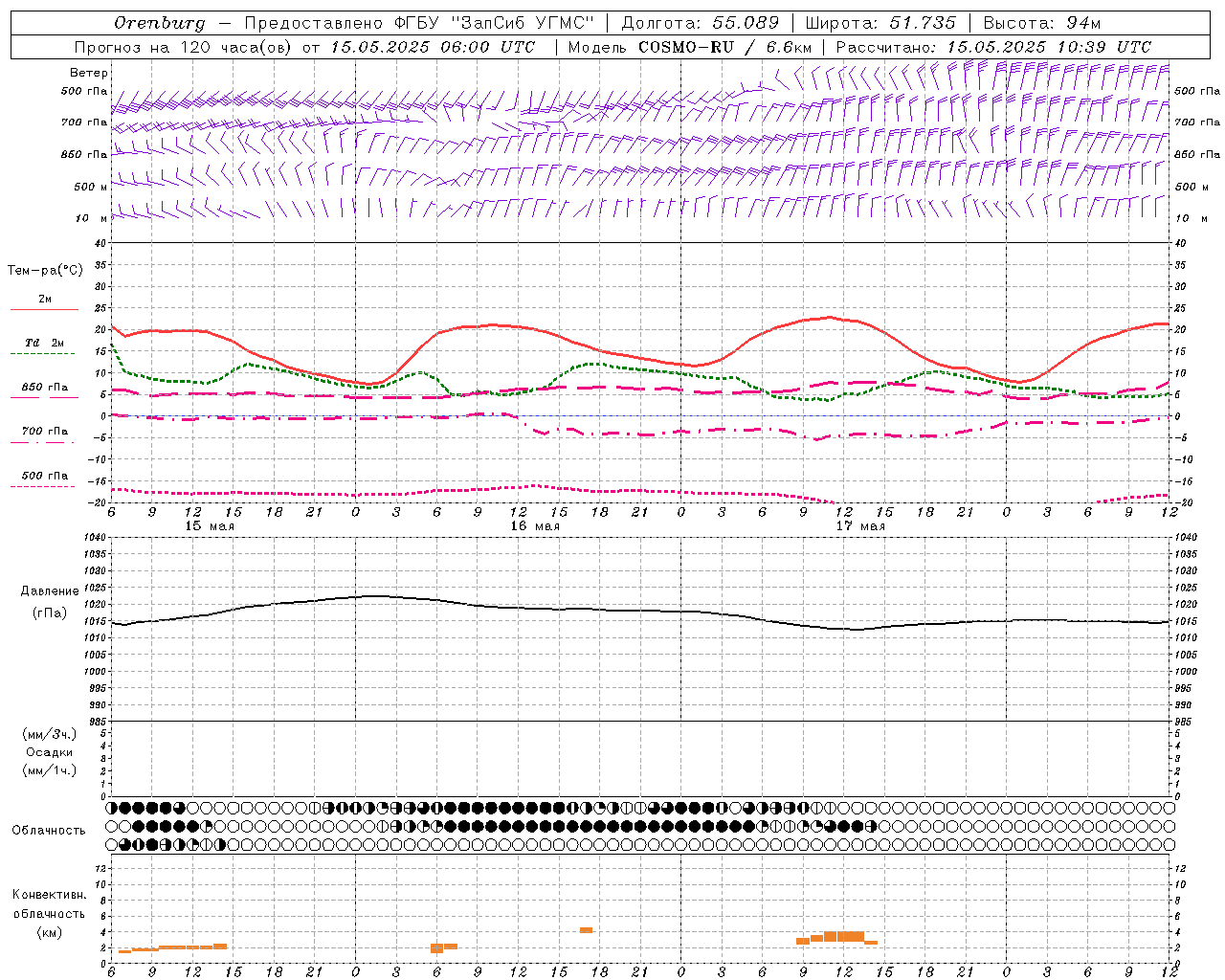This screenshot has height=980, width=1225.
Task: Click the 'Рассчитано: 15.05.2025 10:39 UTC' timestamp
Action: [993, 47]
